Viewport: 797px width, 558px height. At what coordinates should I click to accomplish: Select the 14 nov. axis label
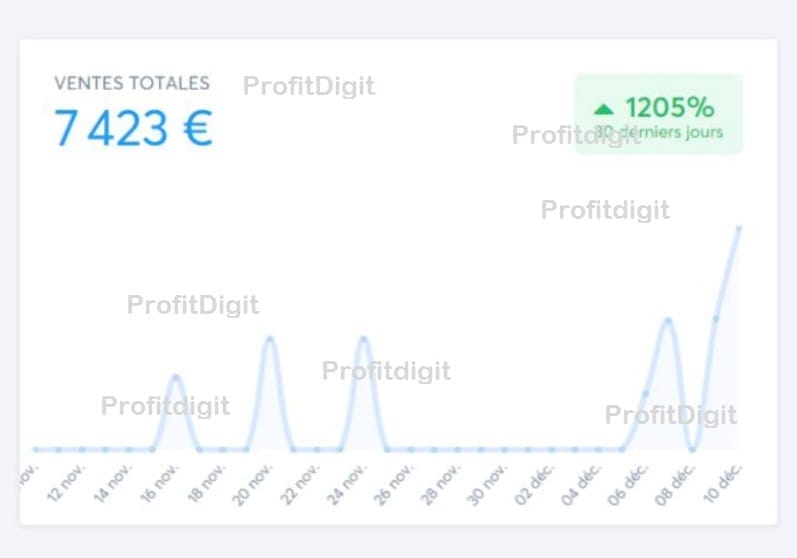[x=113, y=481]
